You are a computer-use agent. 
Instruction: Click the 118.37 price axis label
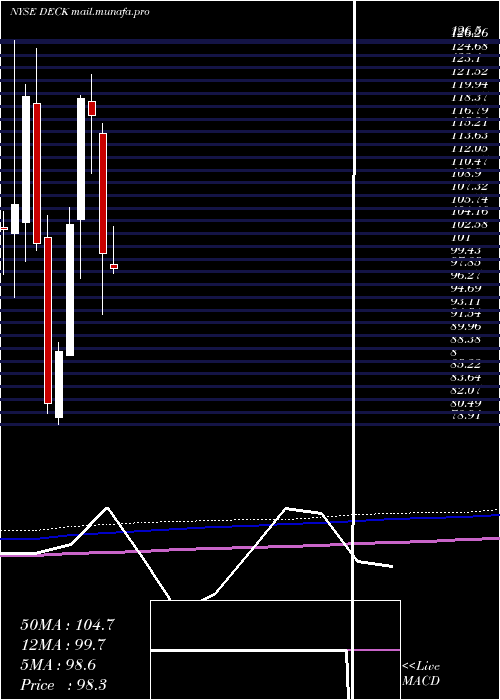point(470,97)
